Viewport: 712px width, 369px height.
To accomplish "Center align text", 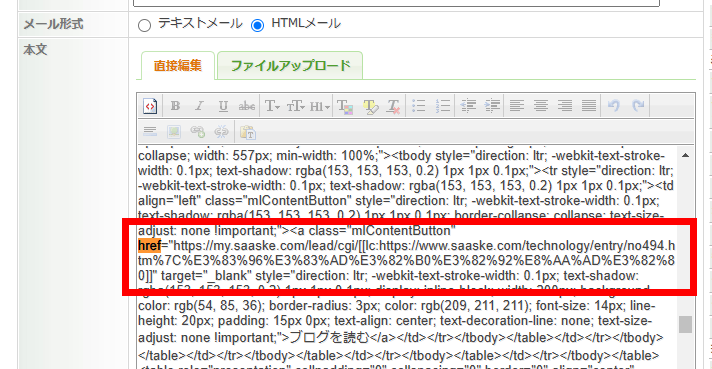I will pyautogui.click(x=540, y=106).
